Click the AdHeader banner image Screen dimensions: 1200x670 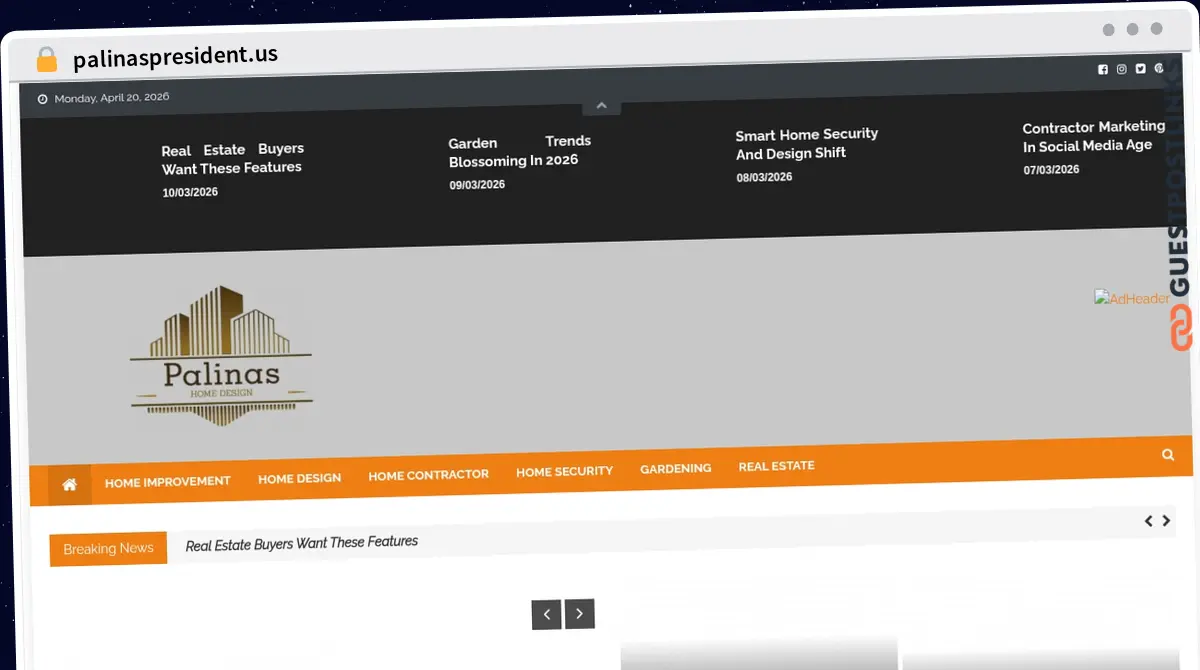[x=1132, y=298]
